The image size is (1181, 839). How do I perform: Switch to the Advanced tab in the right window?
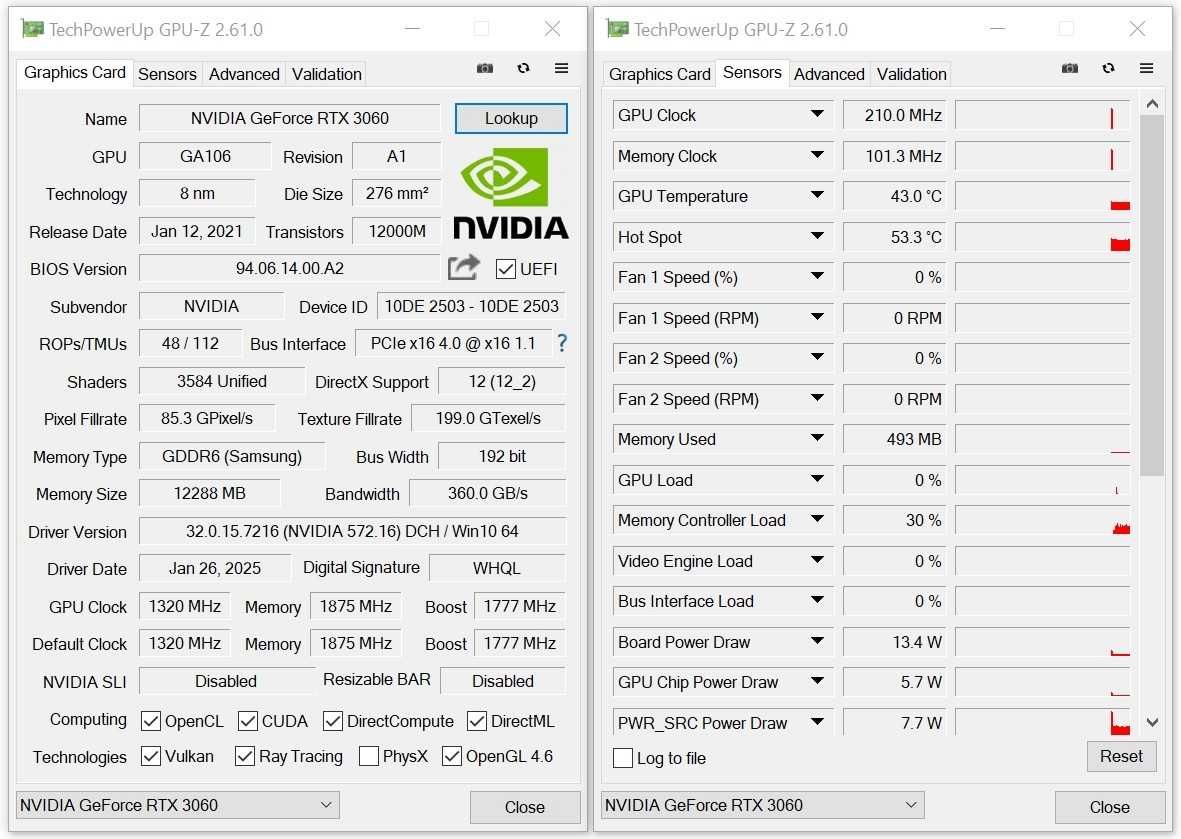[829, 74]
